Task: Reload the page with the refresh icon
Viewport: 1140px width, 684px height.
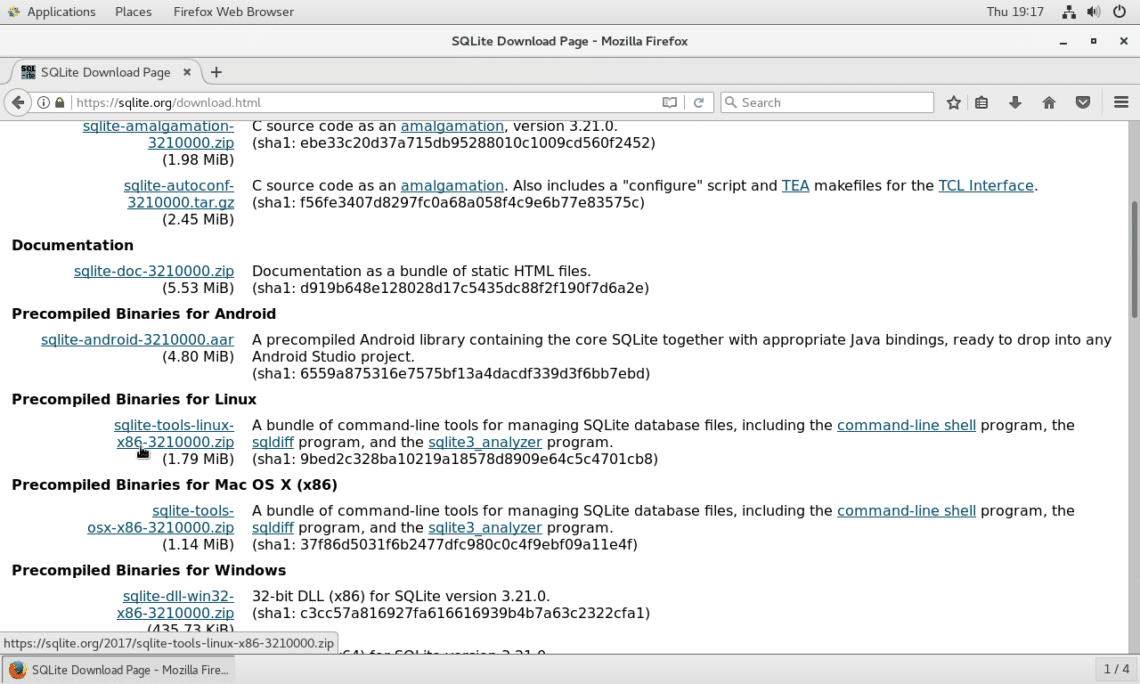Action: point(699,102)
